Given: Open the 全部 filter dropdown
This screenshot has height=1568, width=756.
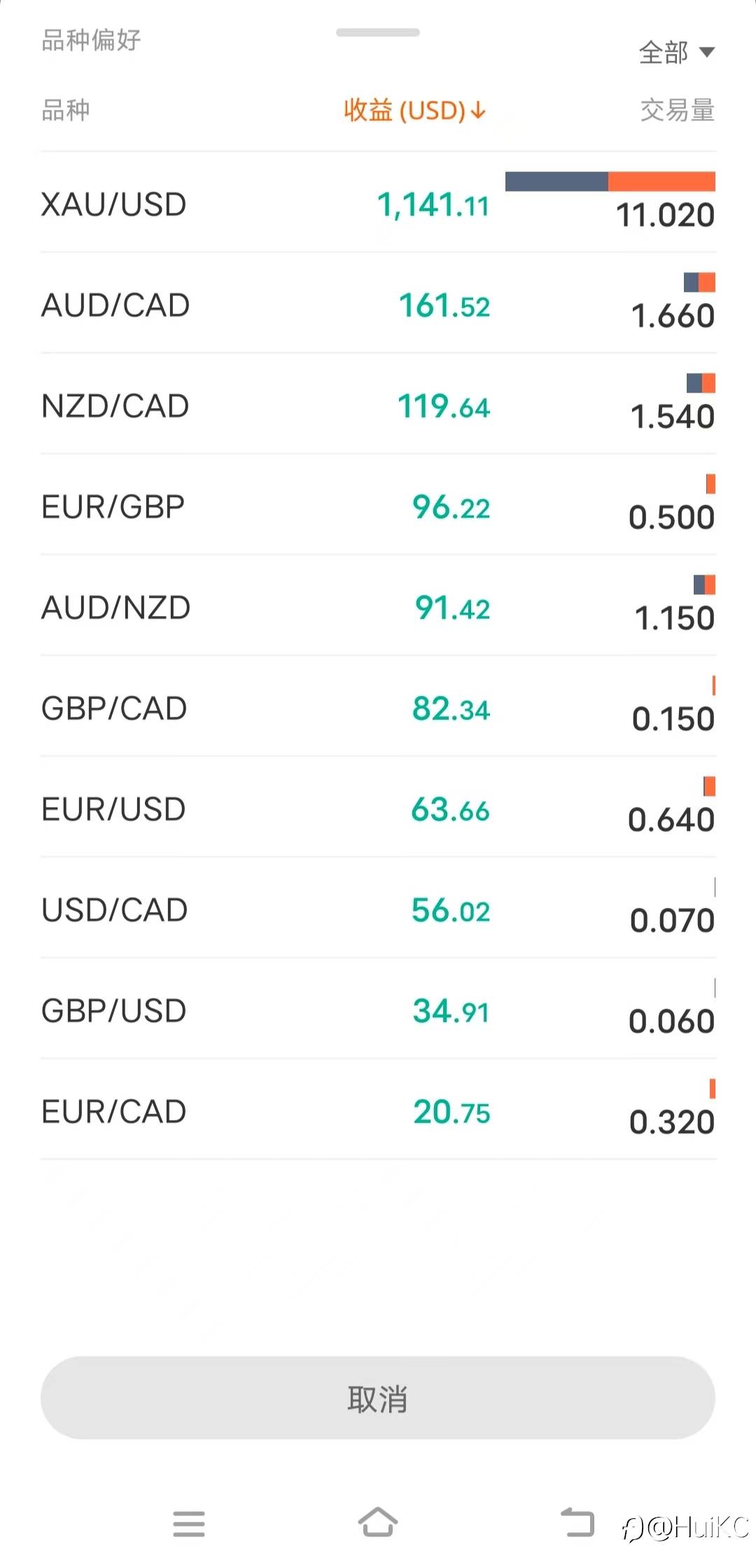Looking at the screenshot, I should tap(676, 52).
